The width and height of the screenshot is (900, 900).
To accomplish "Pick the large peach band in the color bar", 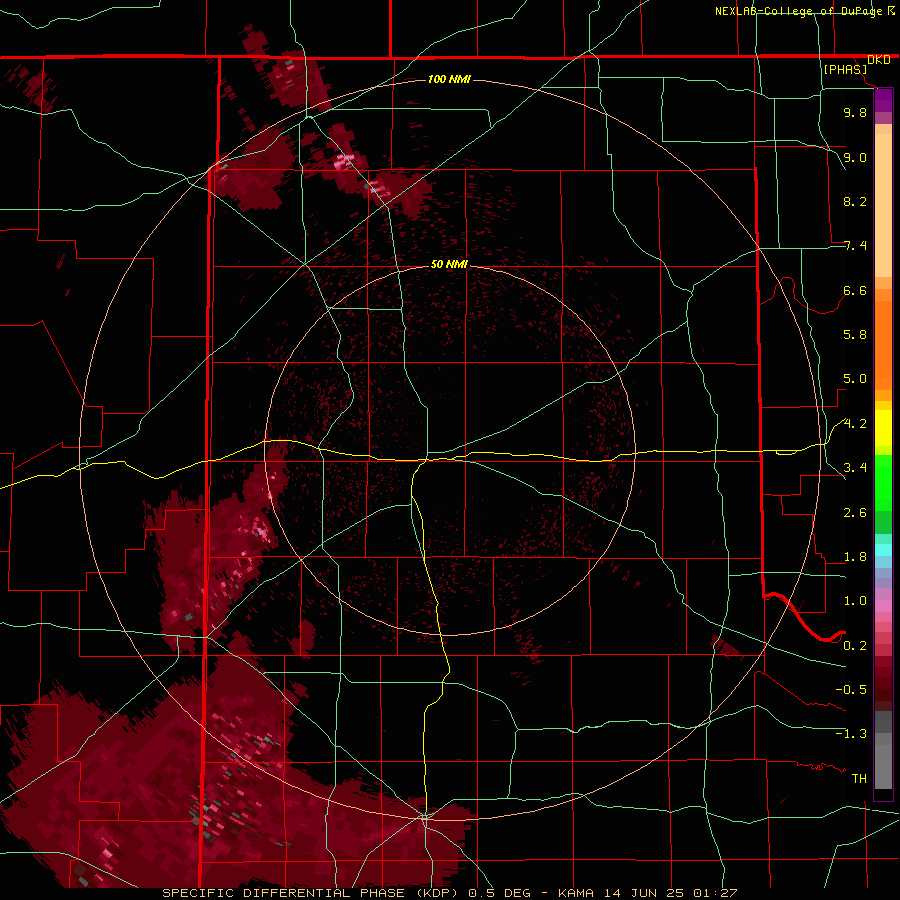I will coord(883,207).
